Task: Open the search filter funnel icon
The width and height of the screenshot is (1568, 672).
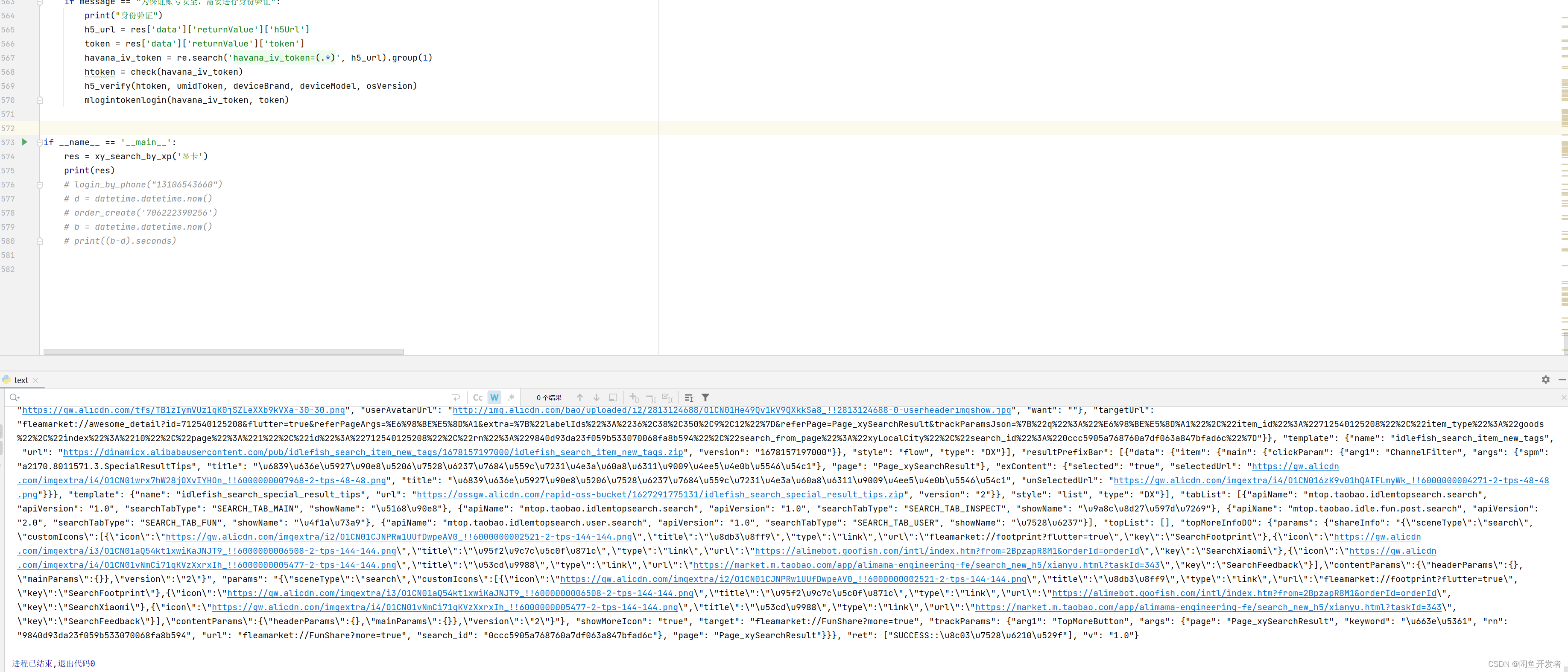Action: tap(705, 397)
